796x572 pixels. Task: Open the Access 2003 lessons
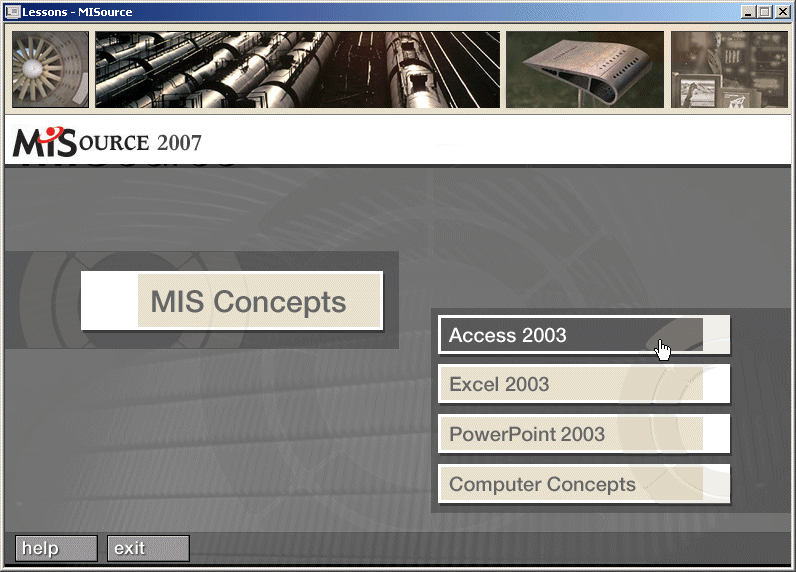(x=584, y=335)
